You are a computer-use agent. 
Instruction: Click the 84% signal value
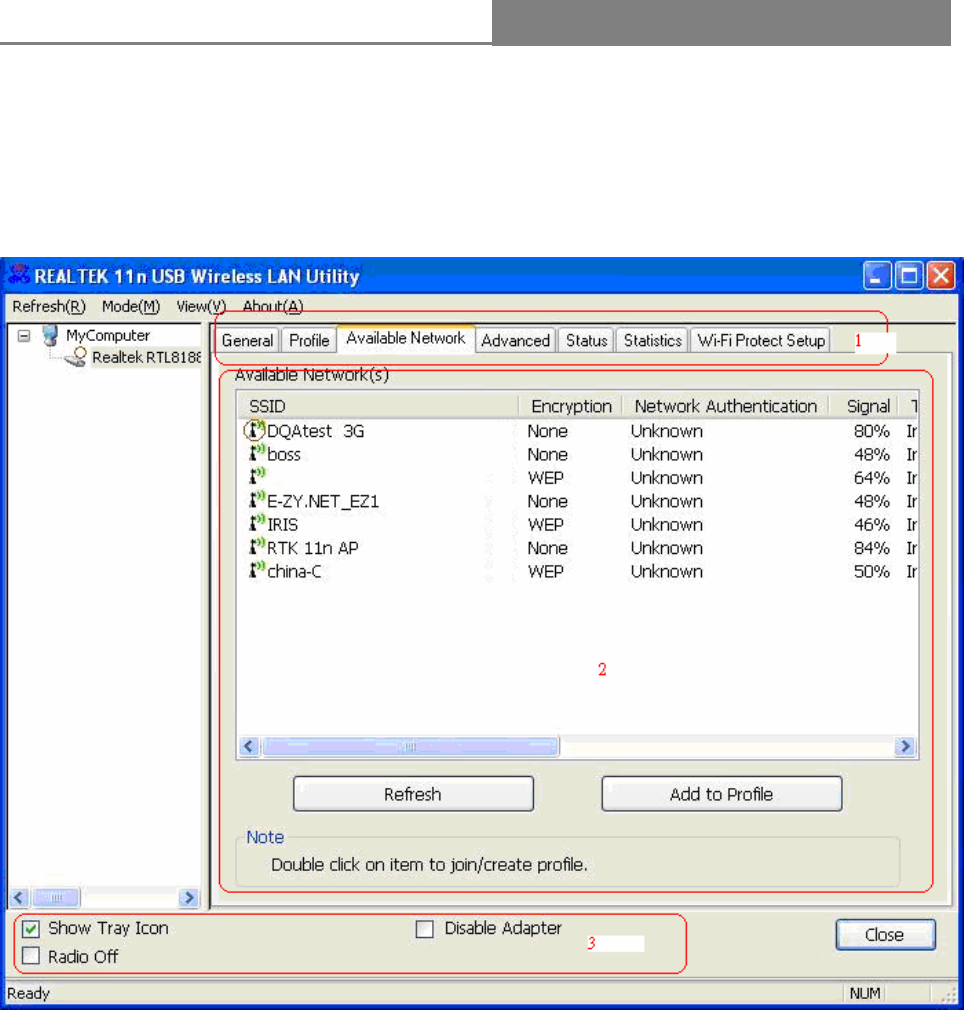tap(871, 548)
